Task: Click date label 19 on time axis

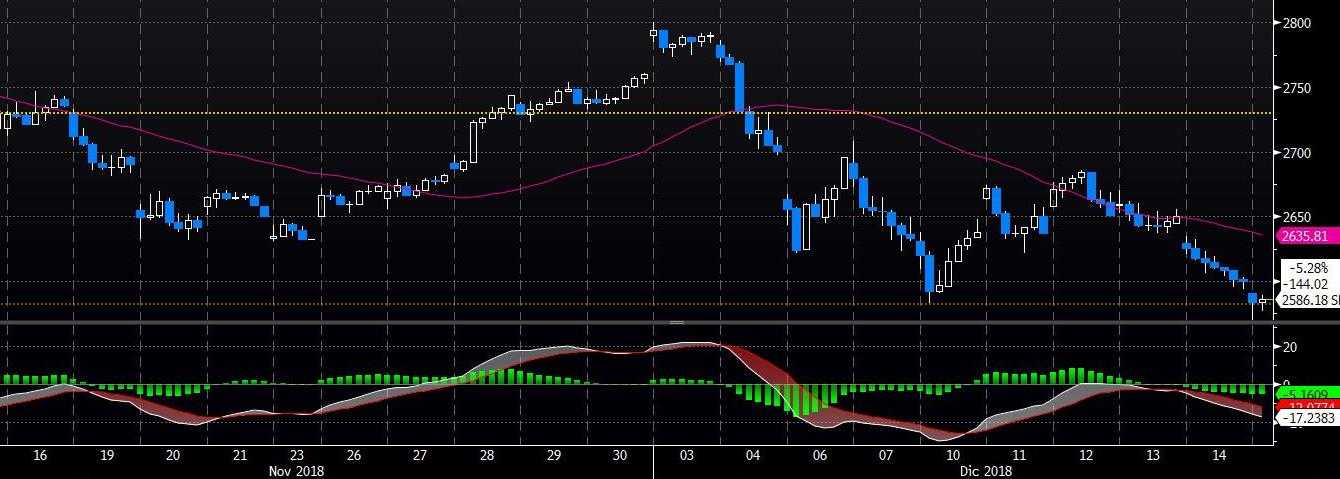Action: coord(106,455)
